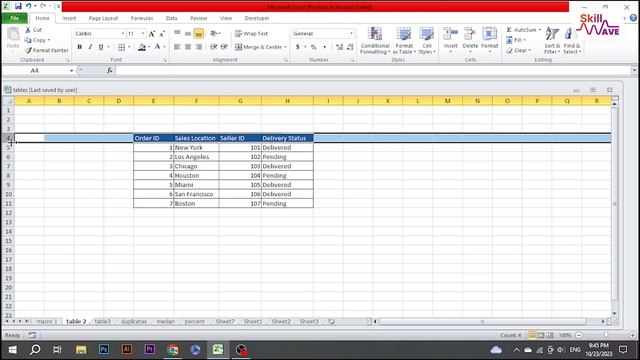640x360 pixels.
Task: Click the Undo icon in Quick Access Toolbar
Action: [29, 6]
